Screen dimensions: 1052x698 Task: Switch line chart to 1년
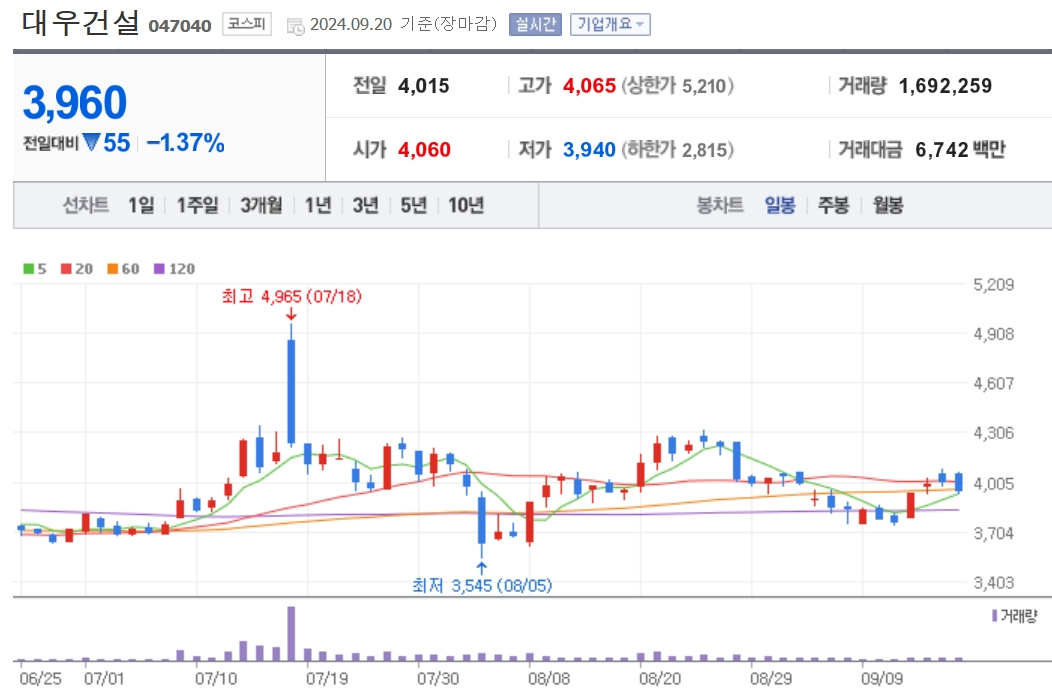[x=318, y=205]
